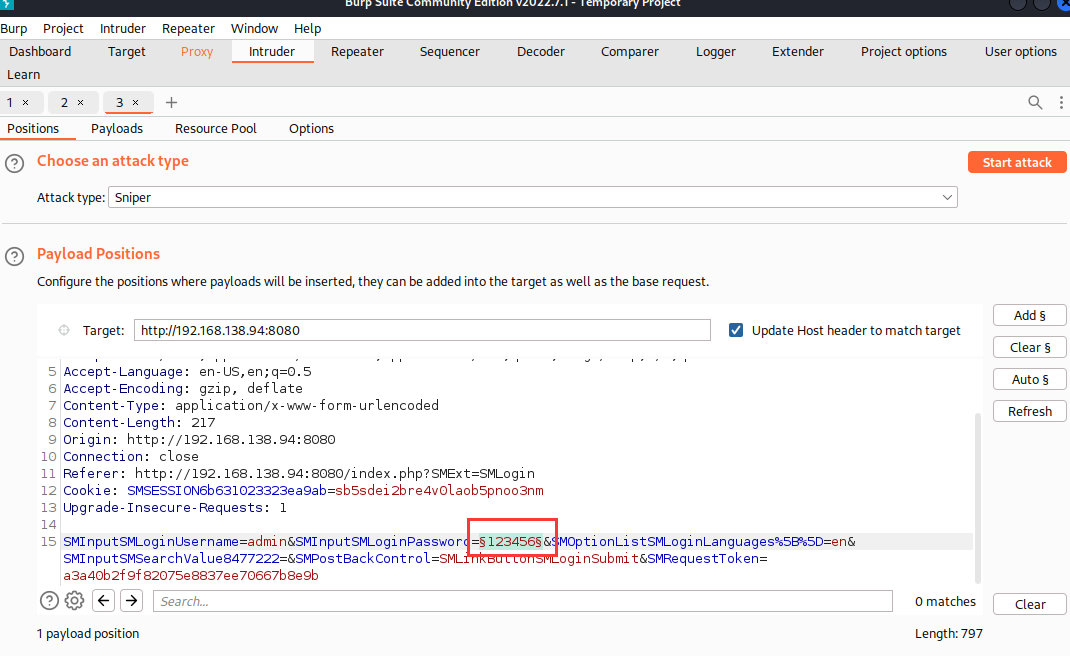Open the Intruder menu in menu bar
The height and width of the screenshot is (656, 1070).
click(123, 29)
